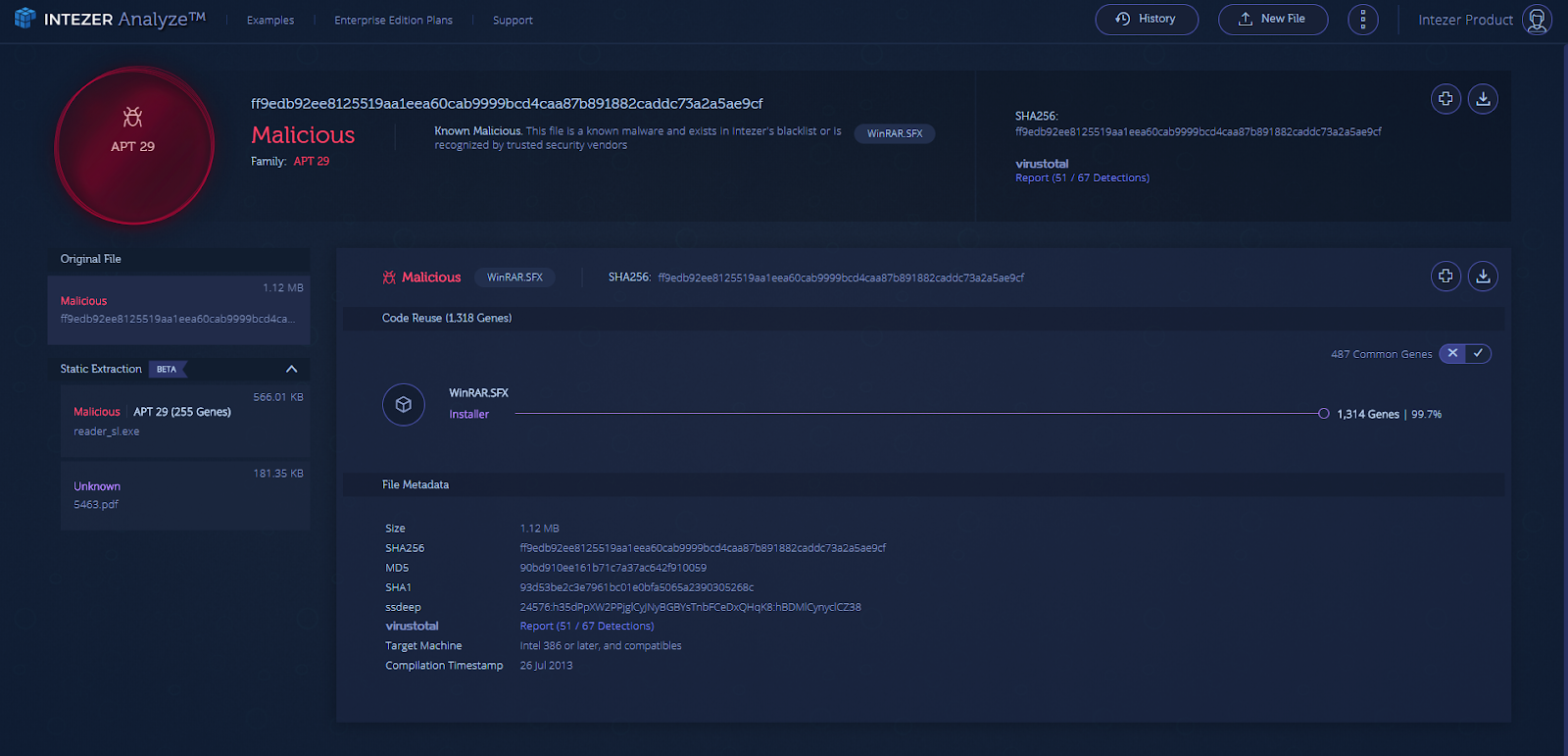This screenshot has height=756, width=1568.
Task: Click the gene match slider handle
Action: (1324, 414)
